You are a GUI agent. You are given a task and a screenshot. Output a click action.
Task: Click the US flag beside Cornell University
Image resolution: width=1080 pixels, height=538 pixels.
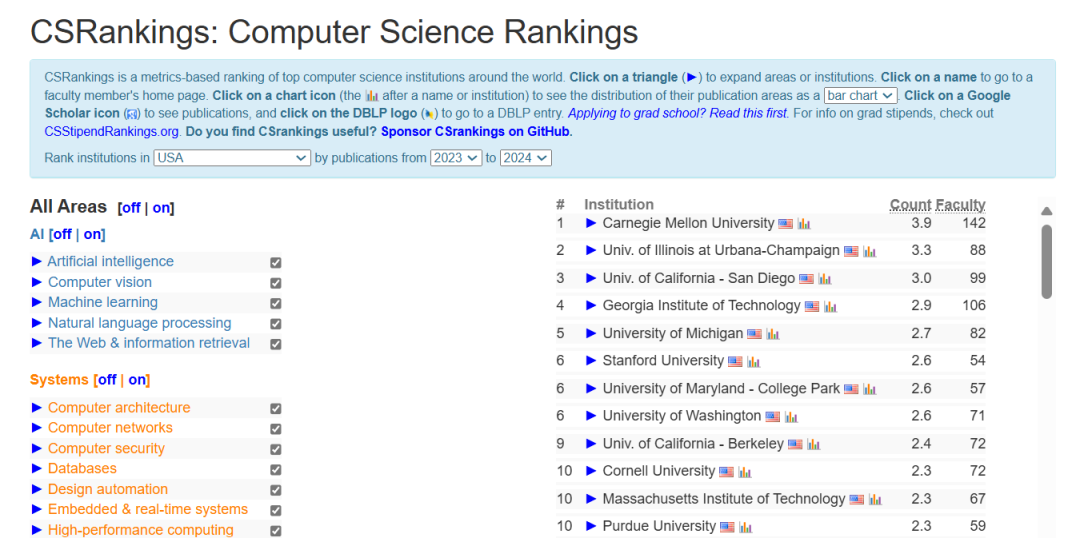coord(726,472)
